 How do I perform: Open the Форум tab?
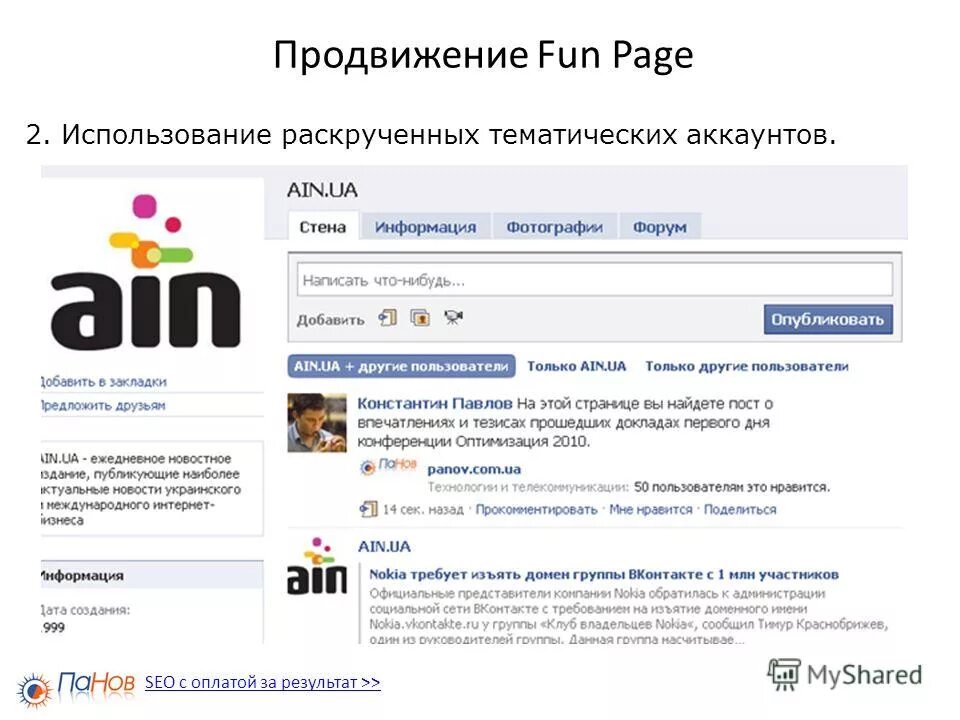(x=660, y=227)
